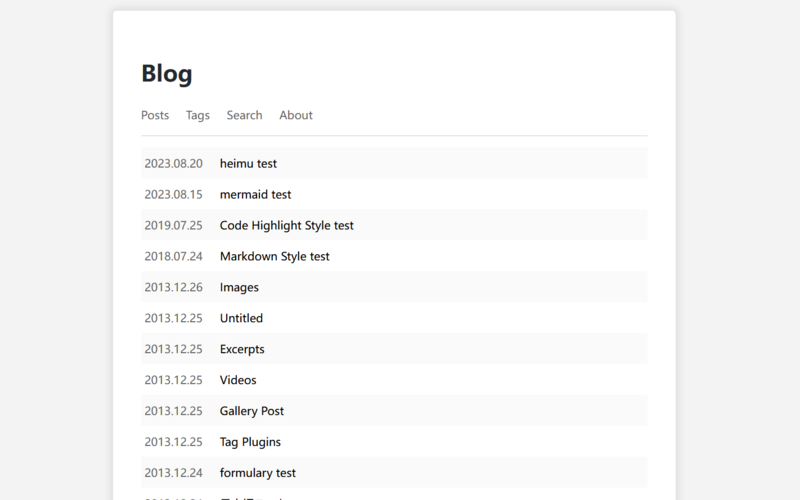Click the 2013.12.24 date beside formulary test
Screen dimensions: 800x500
point(173,473)
